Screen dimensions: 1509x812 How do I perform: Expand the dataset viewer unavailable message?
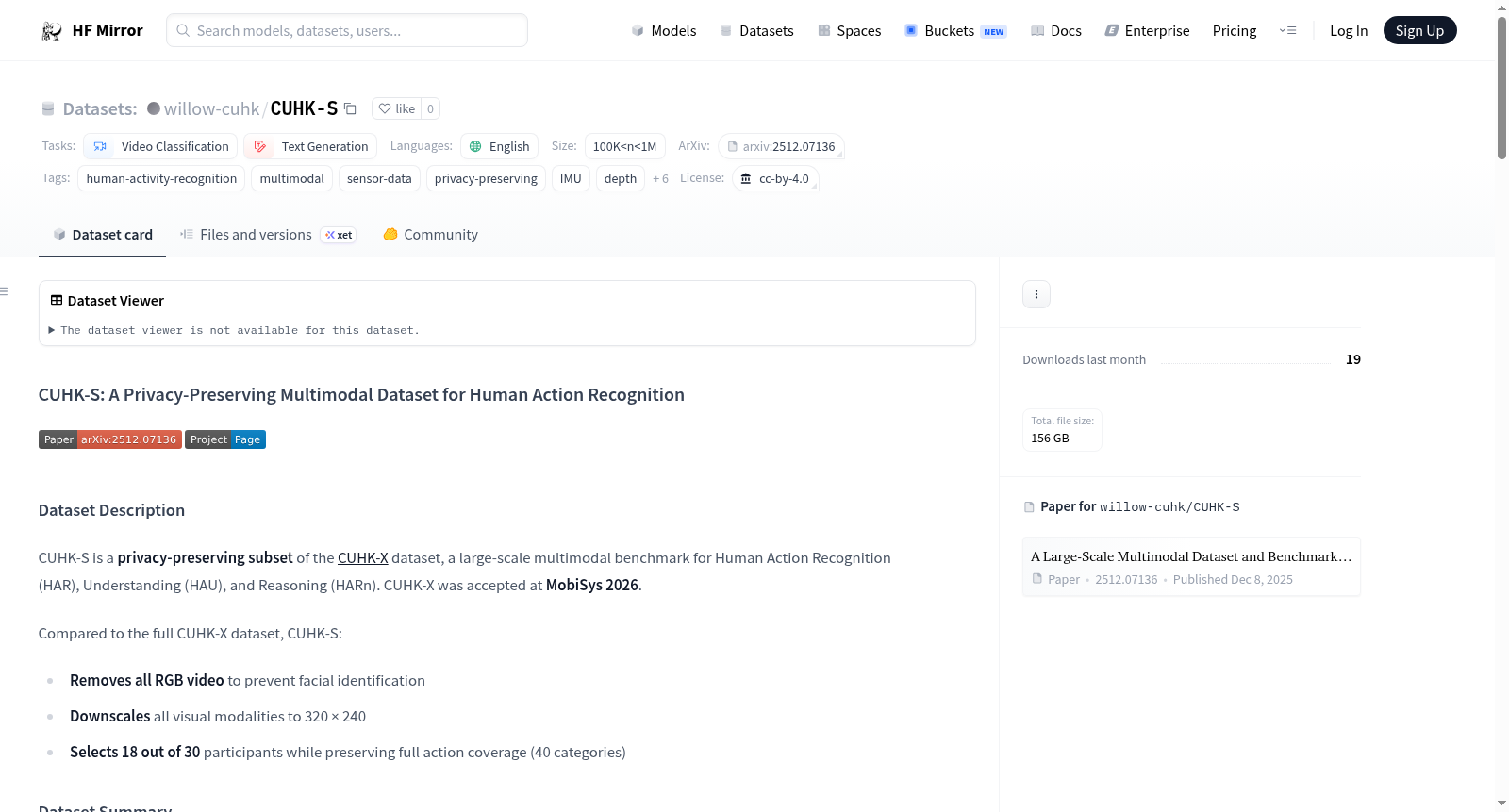234,330
